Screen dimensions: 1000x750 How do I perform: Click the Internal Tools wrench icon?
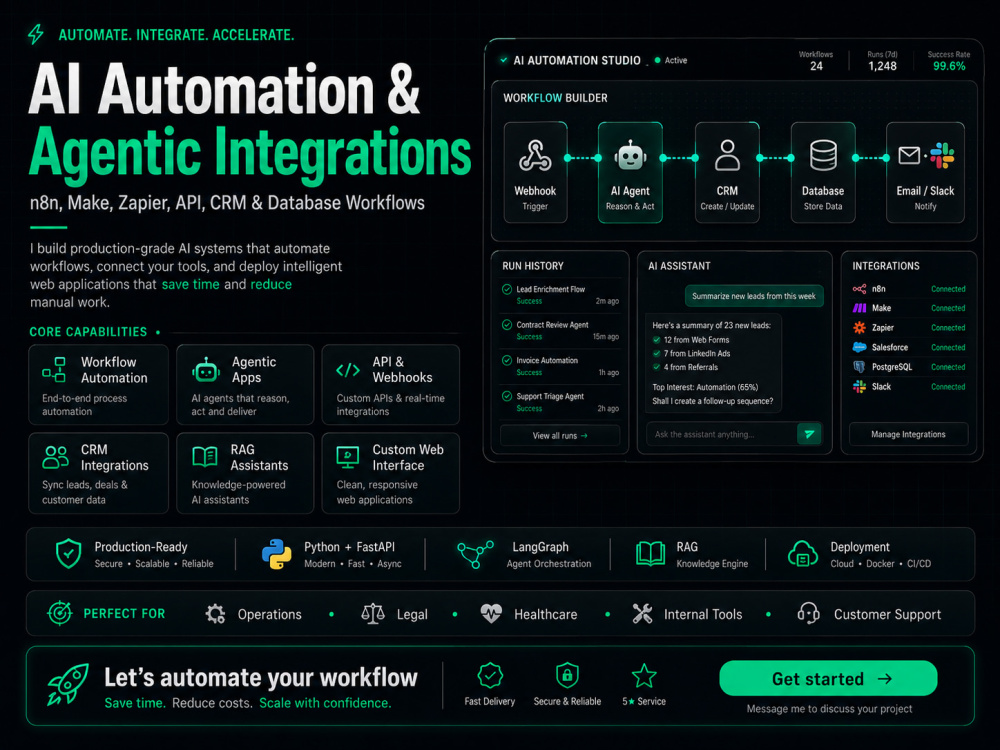(642, 614)
